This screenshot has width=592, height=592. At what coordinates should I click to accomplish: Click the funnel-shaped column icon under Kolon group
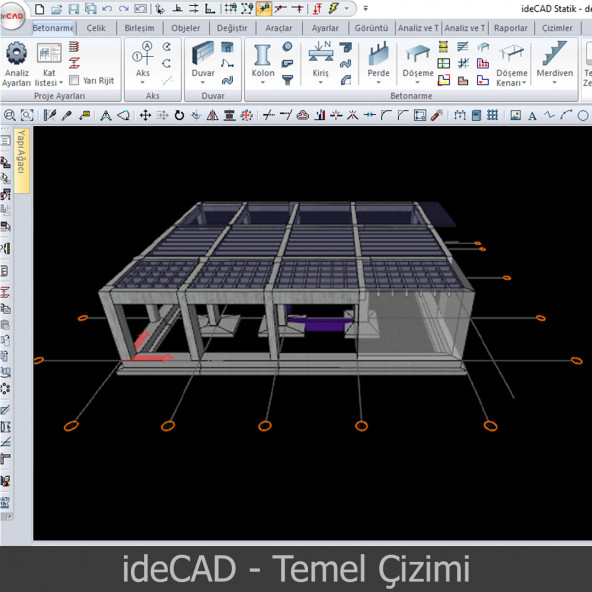(287, 80)
